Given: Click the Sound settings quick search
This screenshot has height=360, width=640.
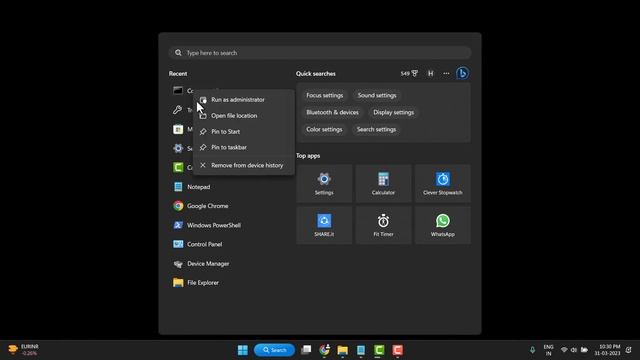Looking at the screenshot, I should 377,95.
